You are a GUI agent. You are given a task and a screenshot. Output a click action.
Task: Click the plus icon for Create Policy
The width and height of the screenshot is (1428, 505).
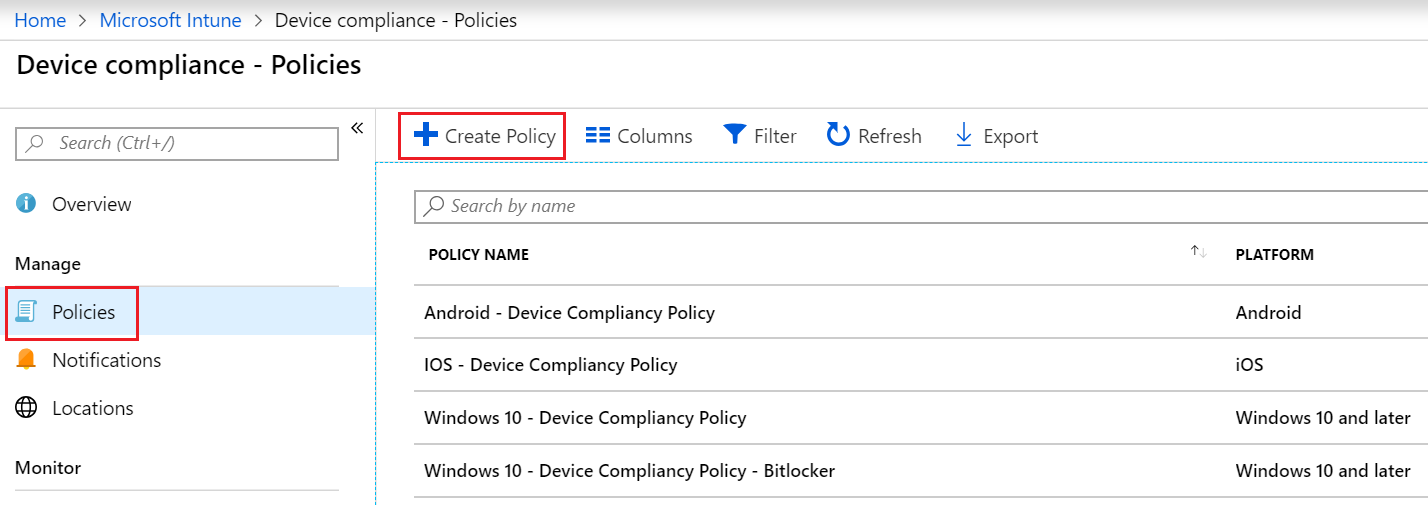[426, 135]
